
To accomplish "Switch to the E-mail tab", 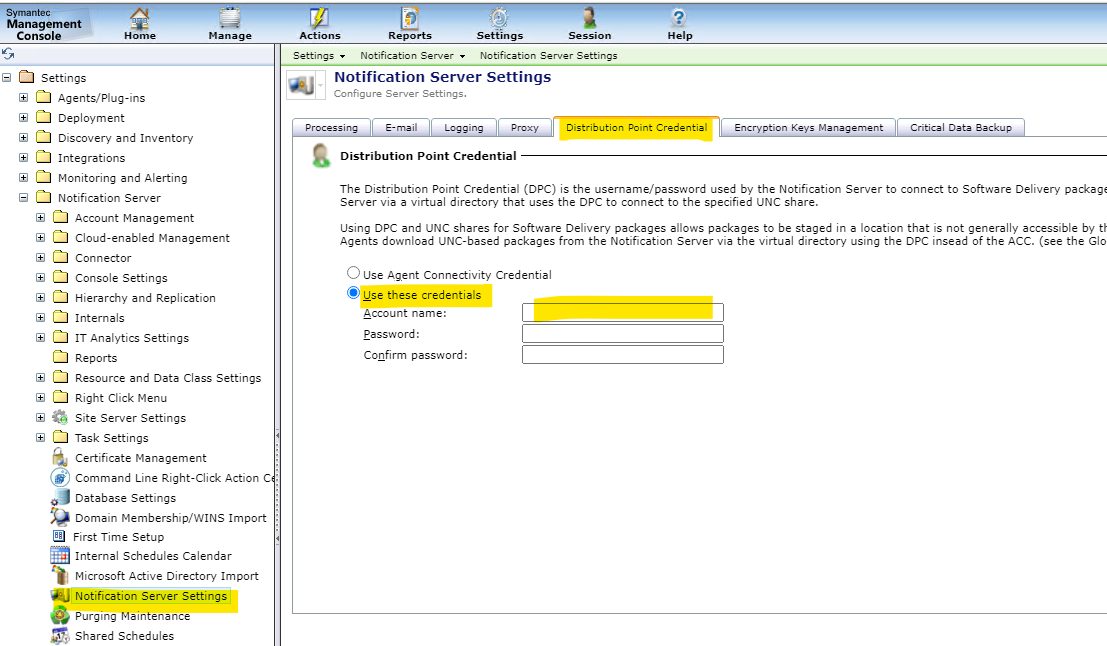I will point(400,128).
